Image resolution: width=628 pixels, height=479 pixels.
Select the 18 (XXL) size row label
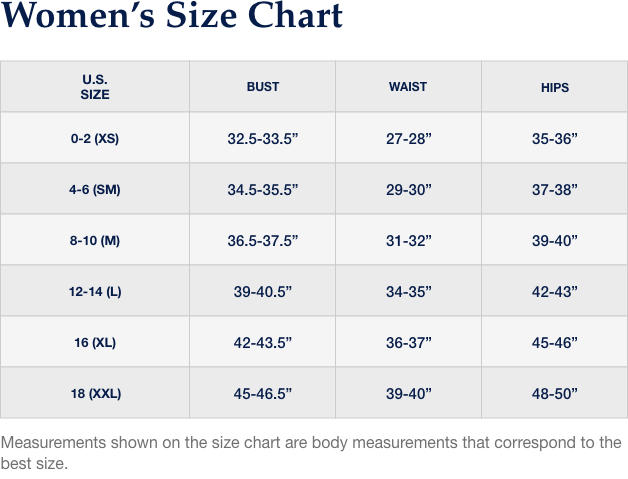pyautogui.click(x=95, y=394)
